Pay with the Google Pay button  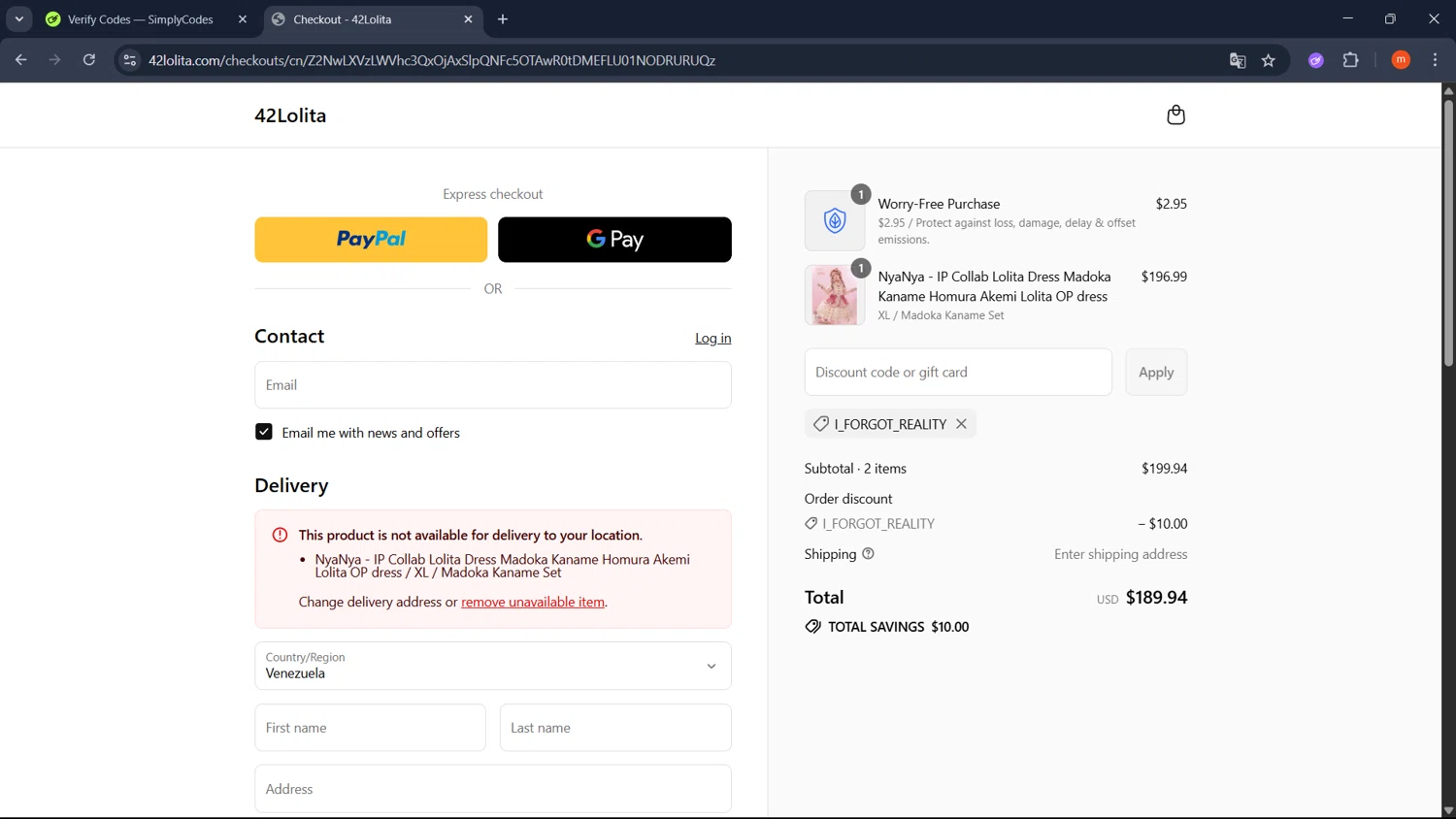614,240
